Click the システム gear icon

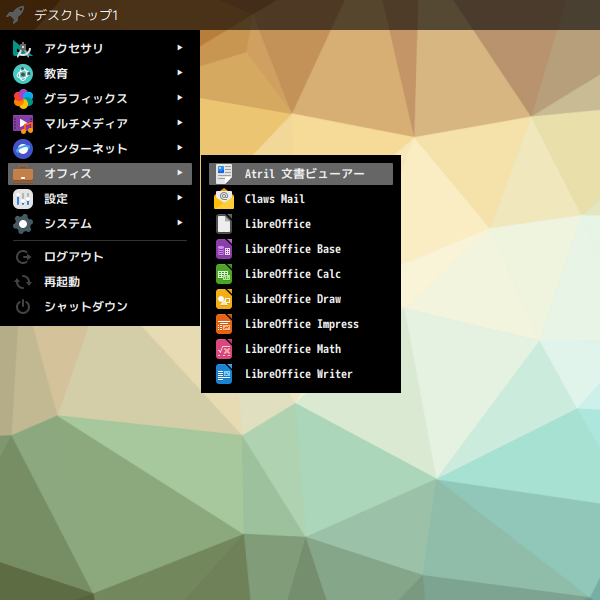coord(23,224)
